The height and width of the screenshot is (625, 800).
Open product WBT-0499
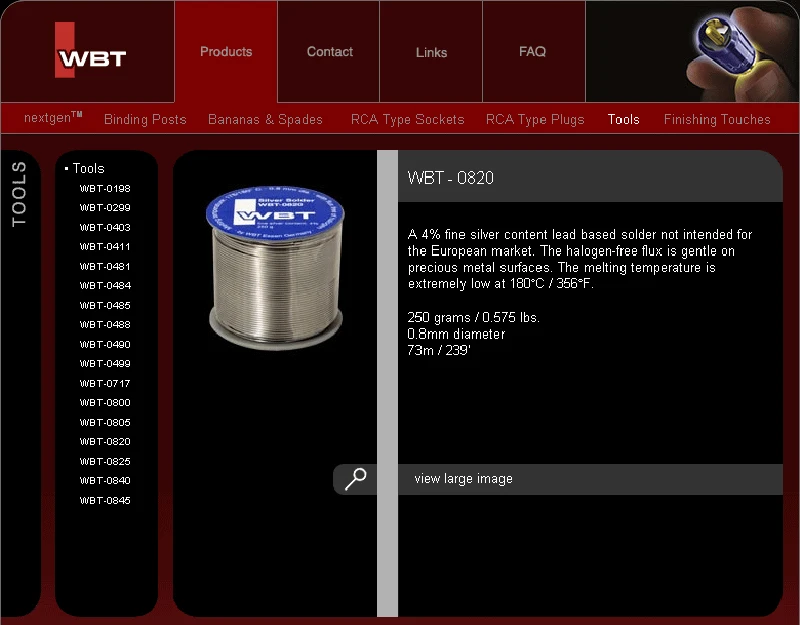pos(105,364)
